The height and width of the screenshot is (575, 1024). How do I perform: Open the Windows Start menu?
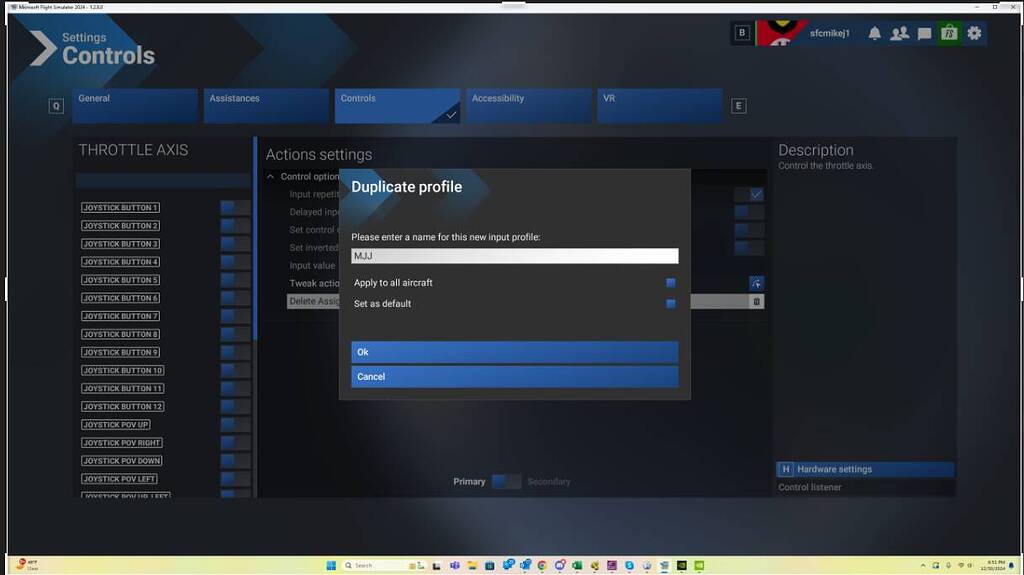(x=331, y=565)
